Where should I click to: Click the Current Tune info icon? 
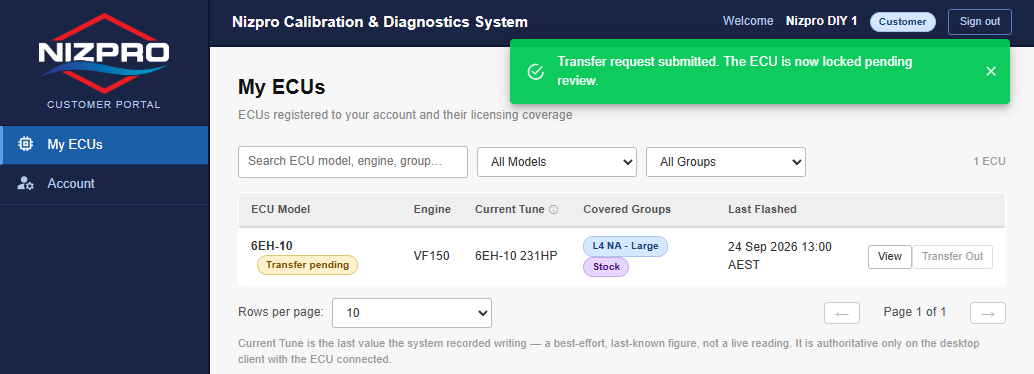pyautogui.click(x=554, y=210)
